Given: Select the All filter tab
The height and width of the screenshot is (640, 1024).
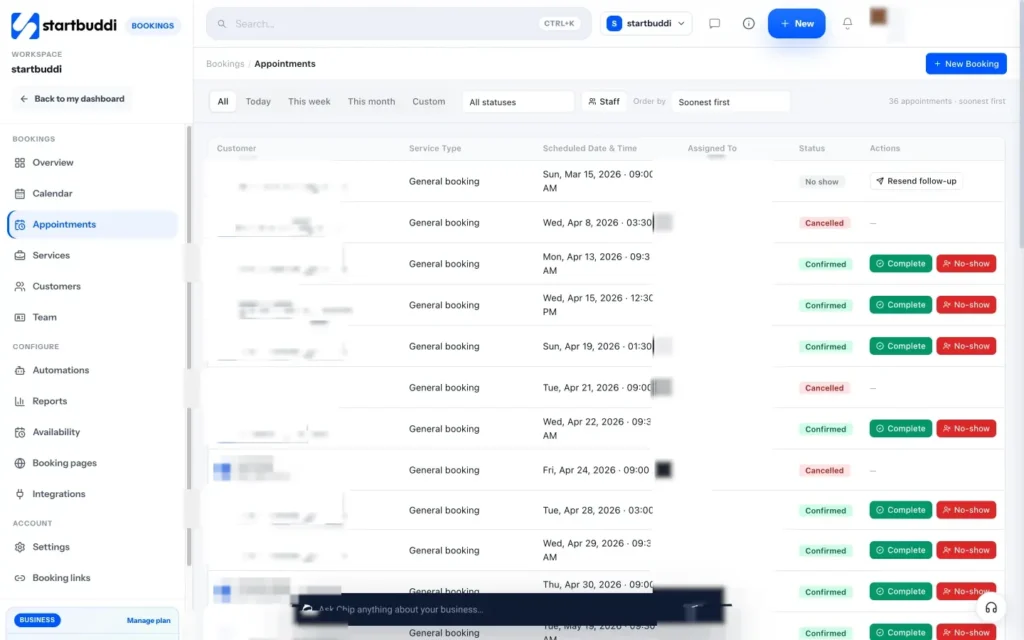Looking at the screenshot, I should 223,102.
